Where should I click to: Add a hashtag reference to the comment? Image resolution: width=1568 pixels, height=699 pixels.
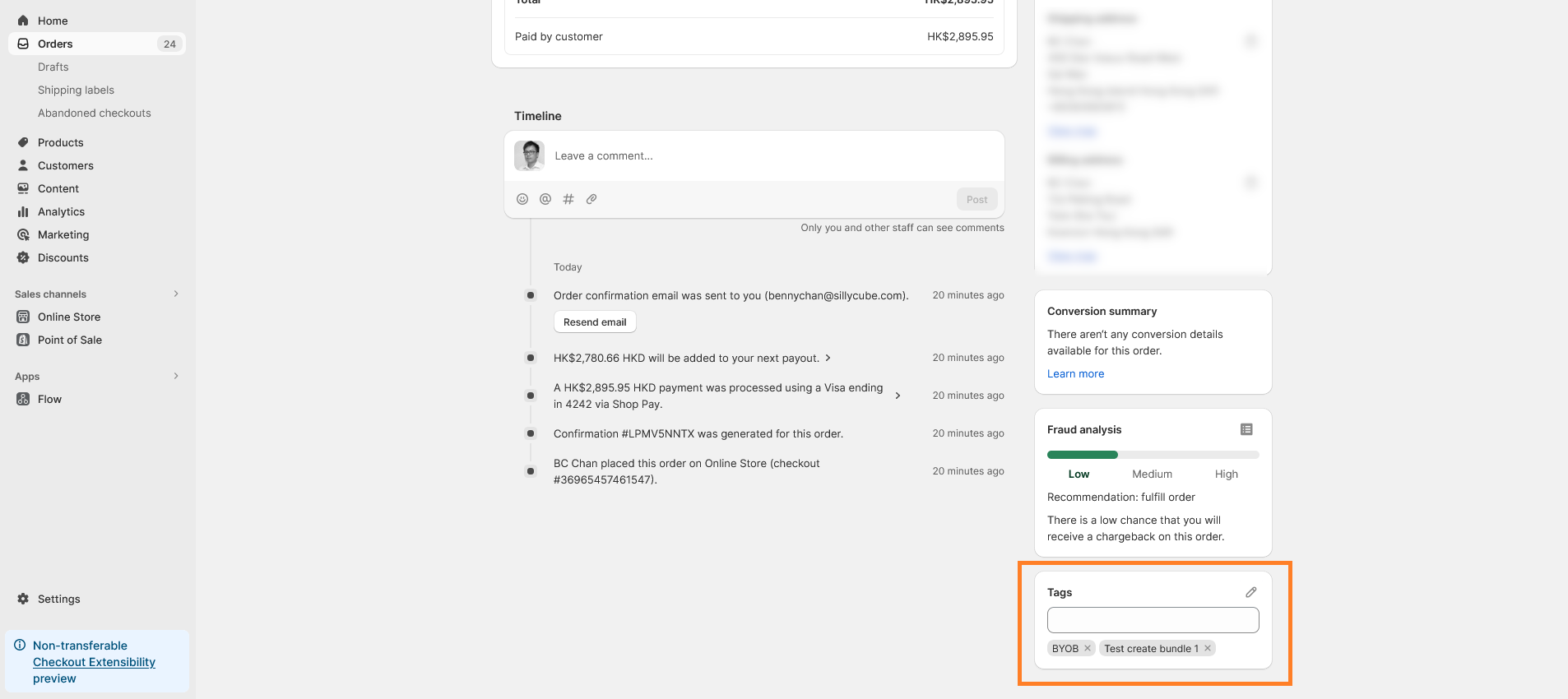point(568,199)
